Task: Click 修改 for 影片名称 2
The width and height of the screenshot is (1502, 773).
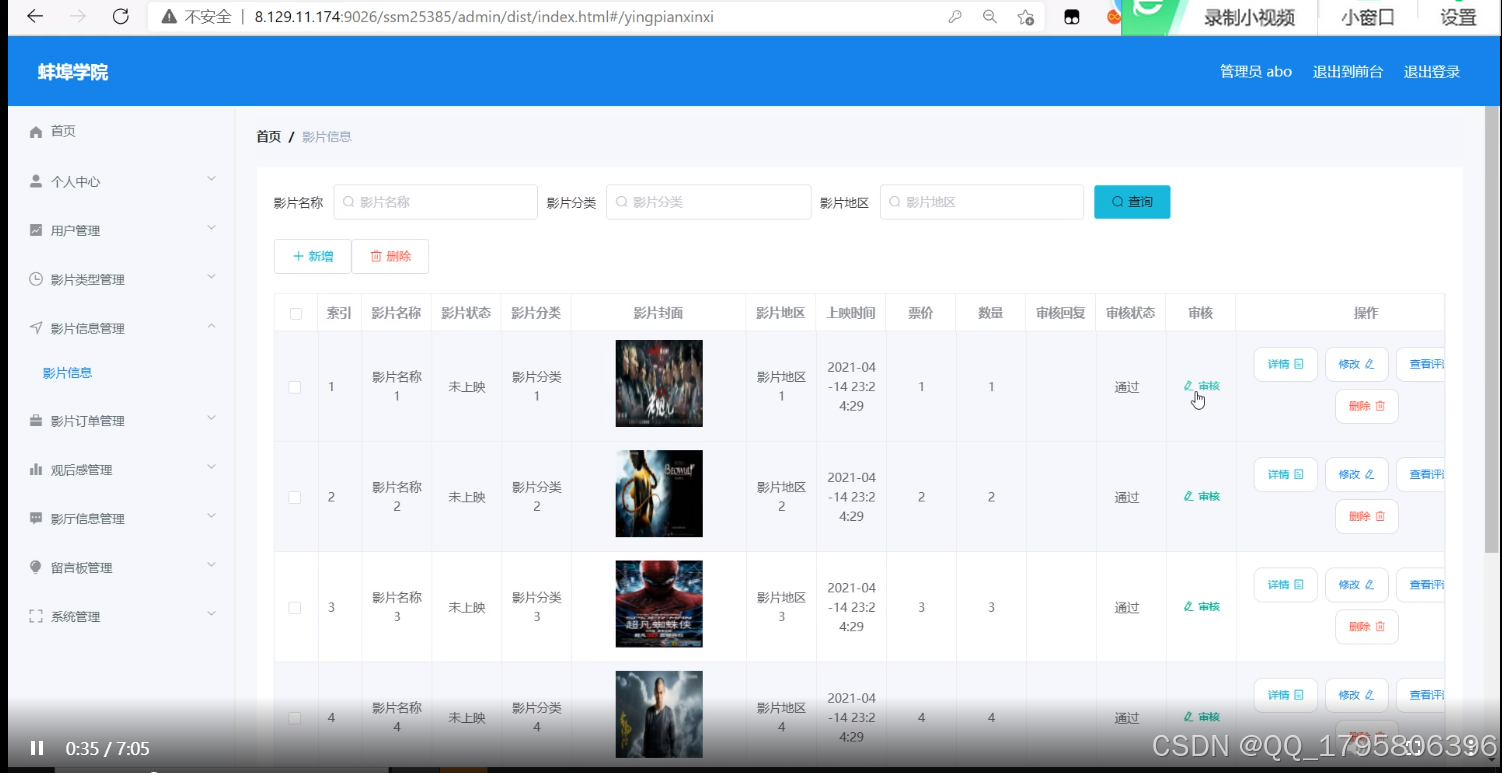Action: pyautogui.click(x=1356, y=474)
